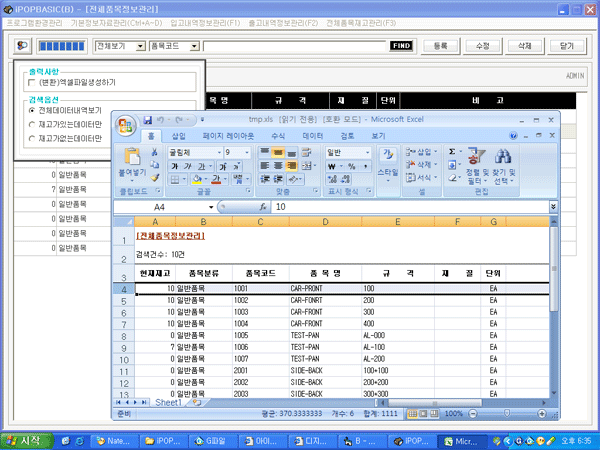Viewport: 600px width, 450px height.
Task: Open 출고내역정보관리(F2) menu in iPOP
Action: [x=283, y=23]
